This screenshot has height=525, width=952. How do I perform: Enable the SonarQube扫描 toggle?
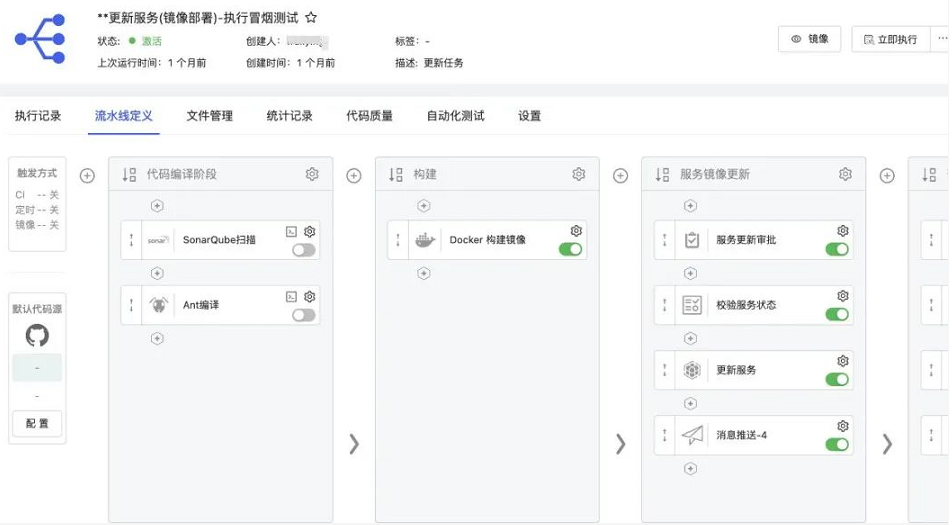(x=303, y=250)
